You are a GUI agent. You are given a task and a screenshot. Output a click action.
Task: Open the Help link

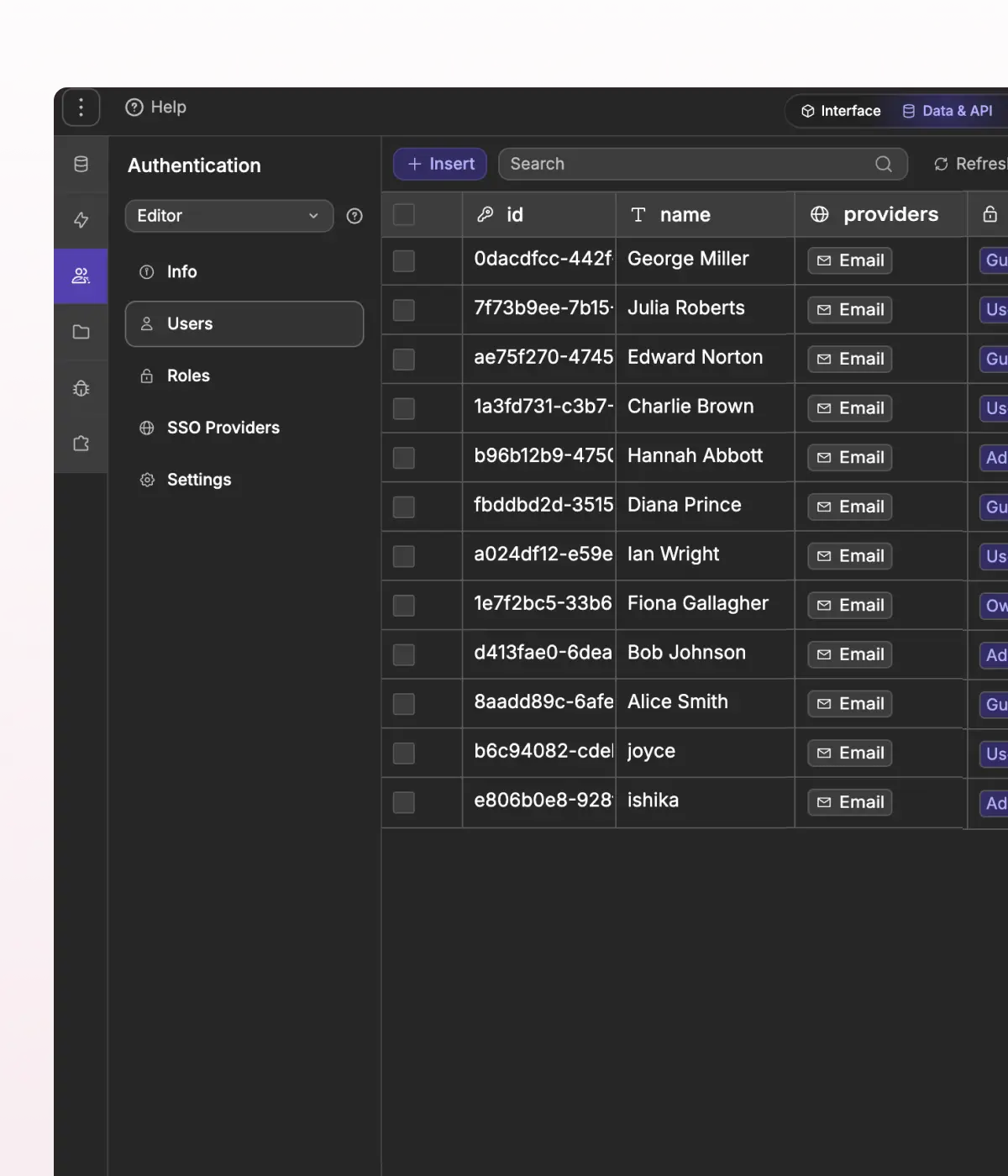pos(156,108)
